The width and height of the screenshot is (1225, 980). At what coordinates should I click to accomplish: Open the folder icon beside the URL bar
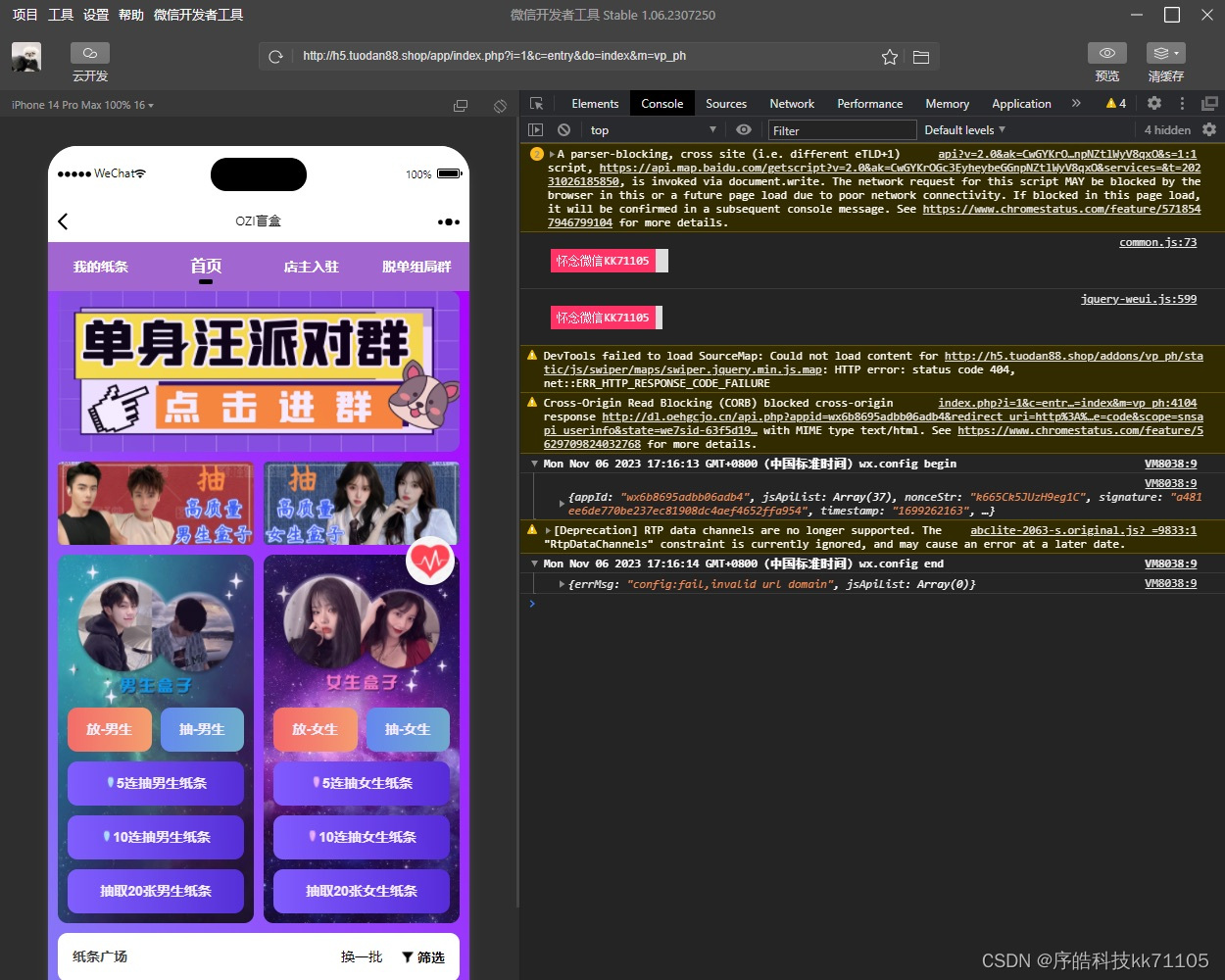[921, 57]
